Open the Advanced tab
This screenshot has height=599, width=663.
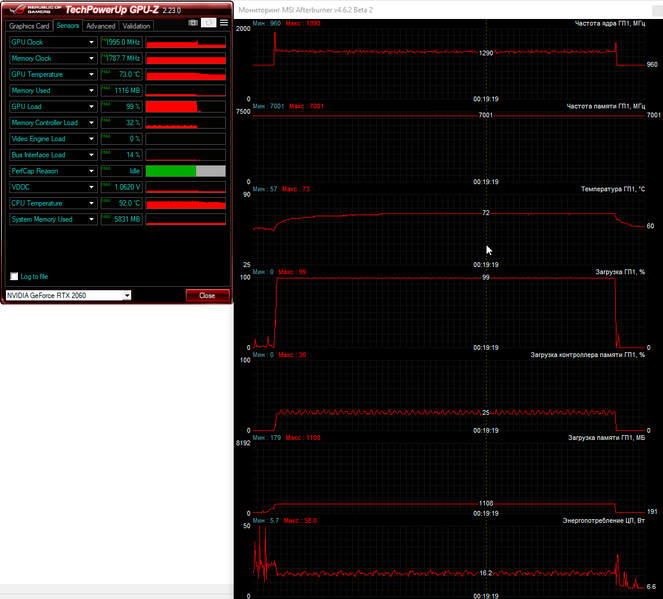101,26
